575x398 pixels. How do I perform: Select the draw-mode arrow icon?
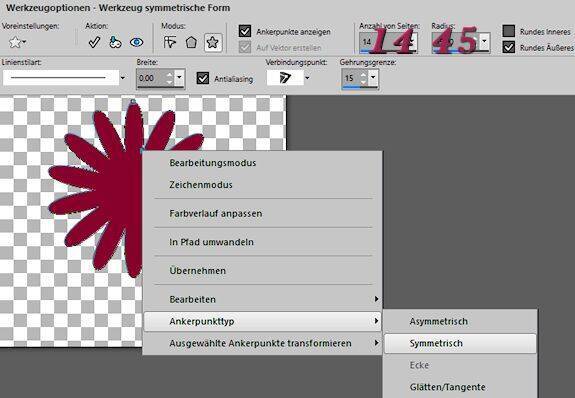[169, 42]
